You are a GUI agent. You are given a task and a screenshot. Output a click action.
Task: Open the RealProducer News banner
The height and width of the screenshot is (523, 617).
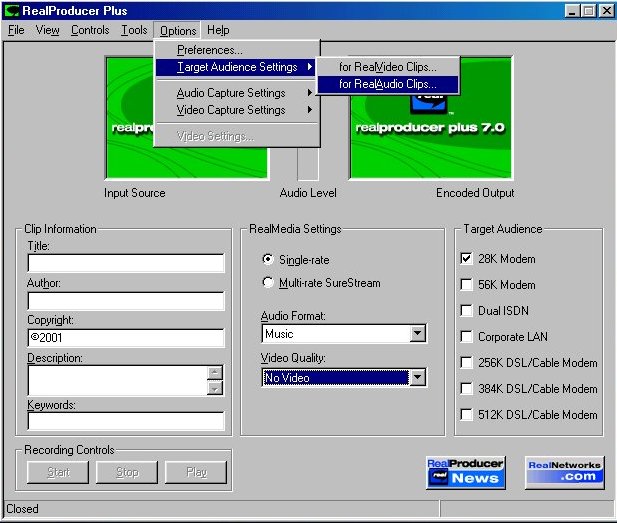(466, 472)
